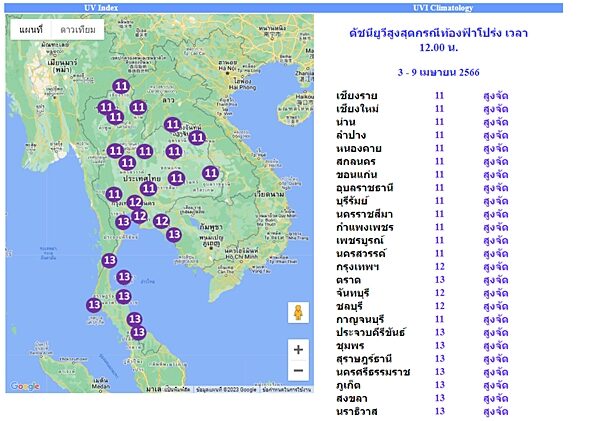
Task: Click the yellow Street View Pegman
Action: pyautogui.click(x=298, y=312)
